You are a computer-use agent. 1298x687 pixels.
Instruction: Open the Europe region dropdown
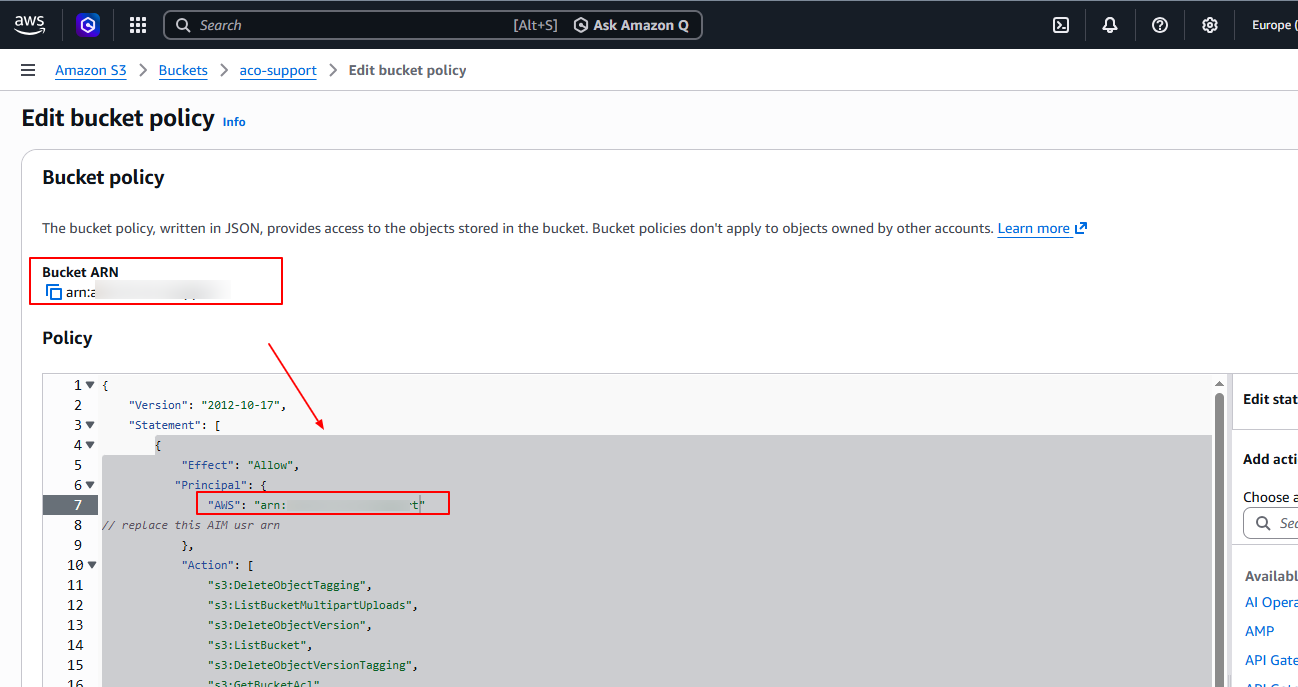(1272, 25)
